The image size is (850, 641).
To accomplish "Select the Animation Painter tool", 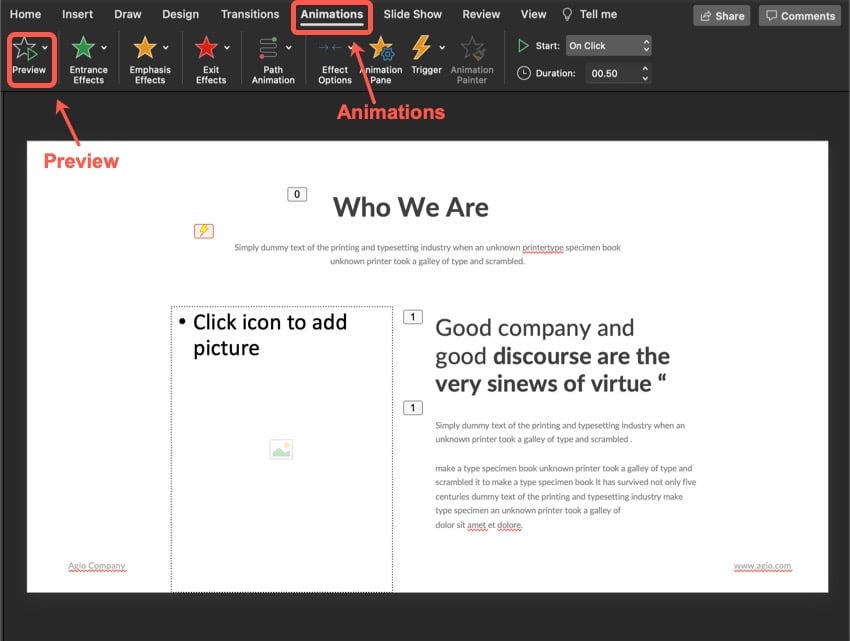I will [472, 47].
